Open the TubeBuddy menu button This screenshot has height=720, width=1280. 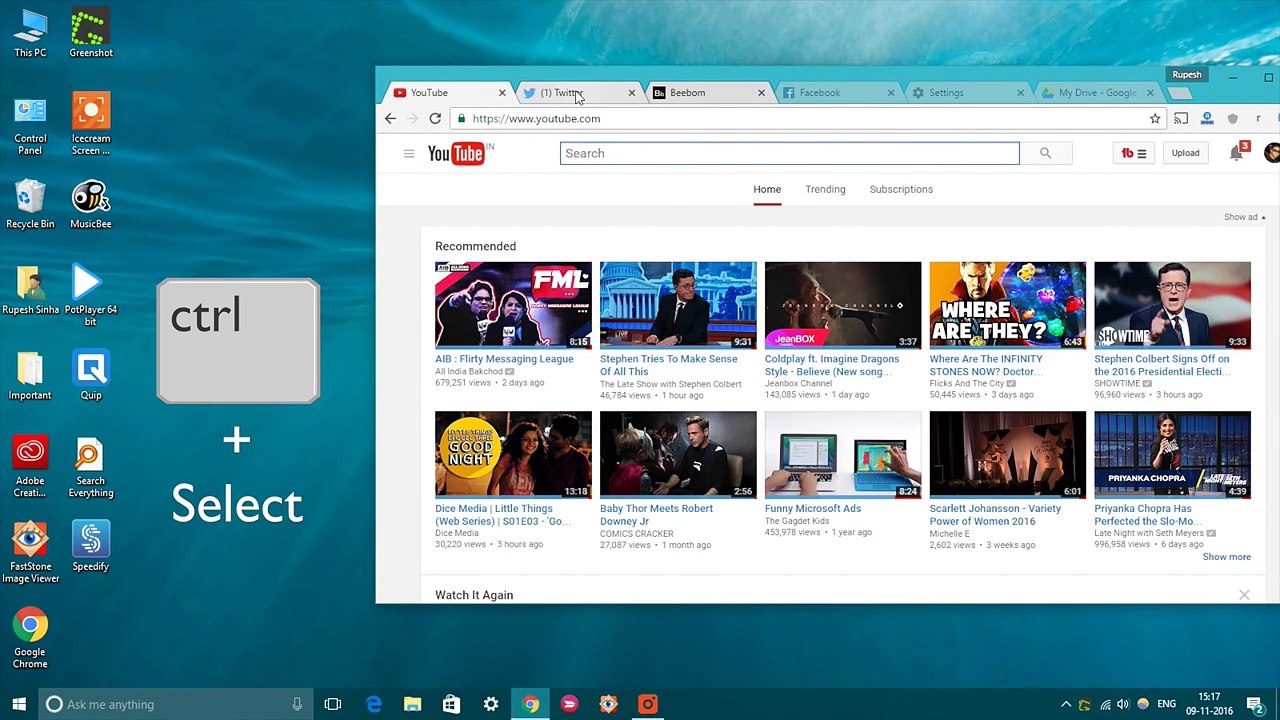tap(1133, 153)
